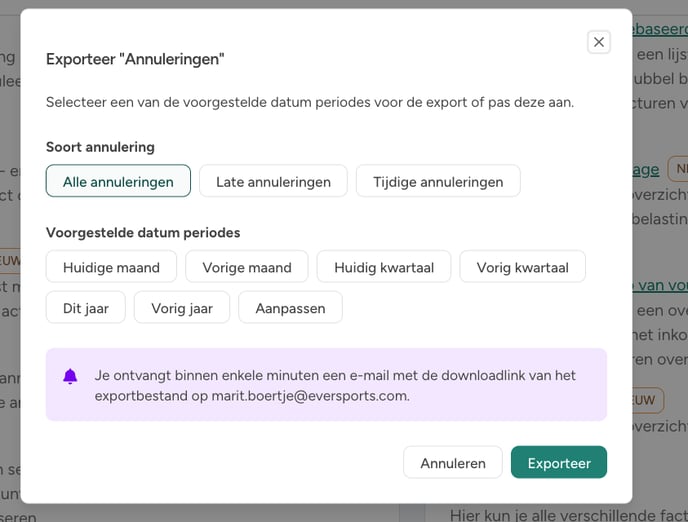Image resolution: width=688 pixels, height=522 pixels.
Task: Pick "Tijdige annuleringen" cancellation type
Action: (x=438, y=181)
